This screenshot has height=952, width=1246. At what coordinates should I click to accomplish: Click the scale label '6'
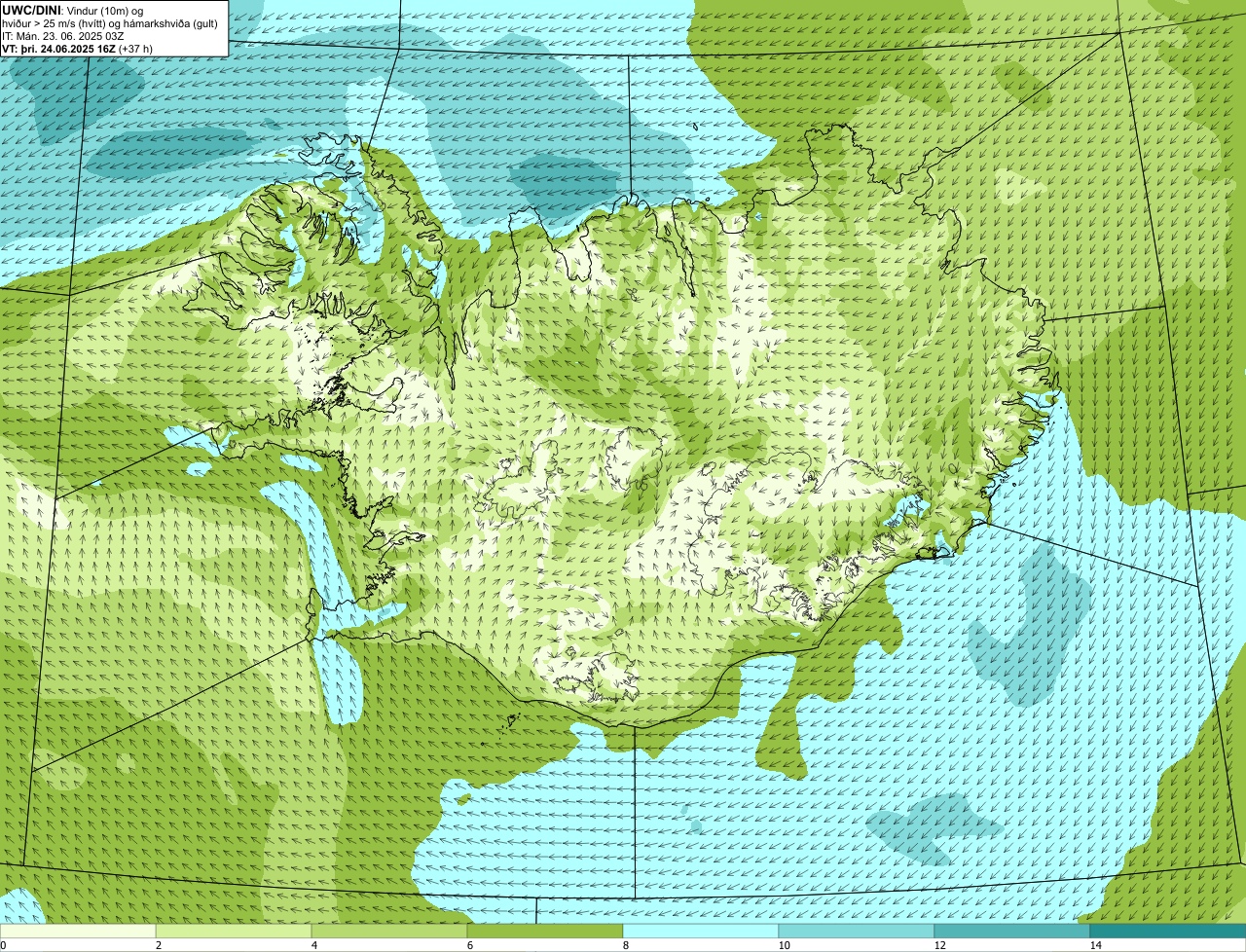(x=469, y=945)
